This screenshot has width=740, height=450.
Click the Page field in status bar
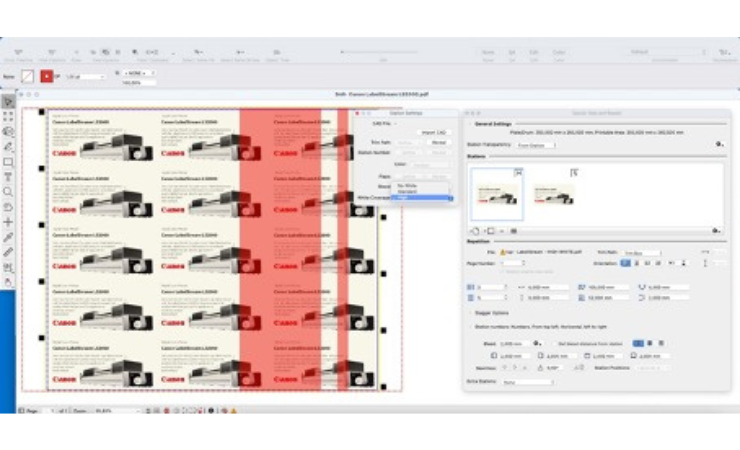(50, 411)
